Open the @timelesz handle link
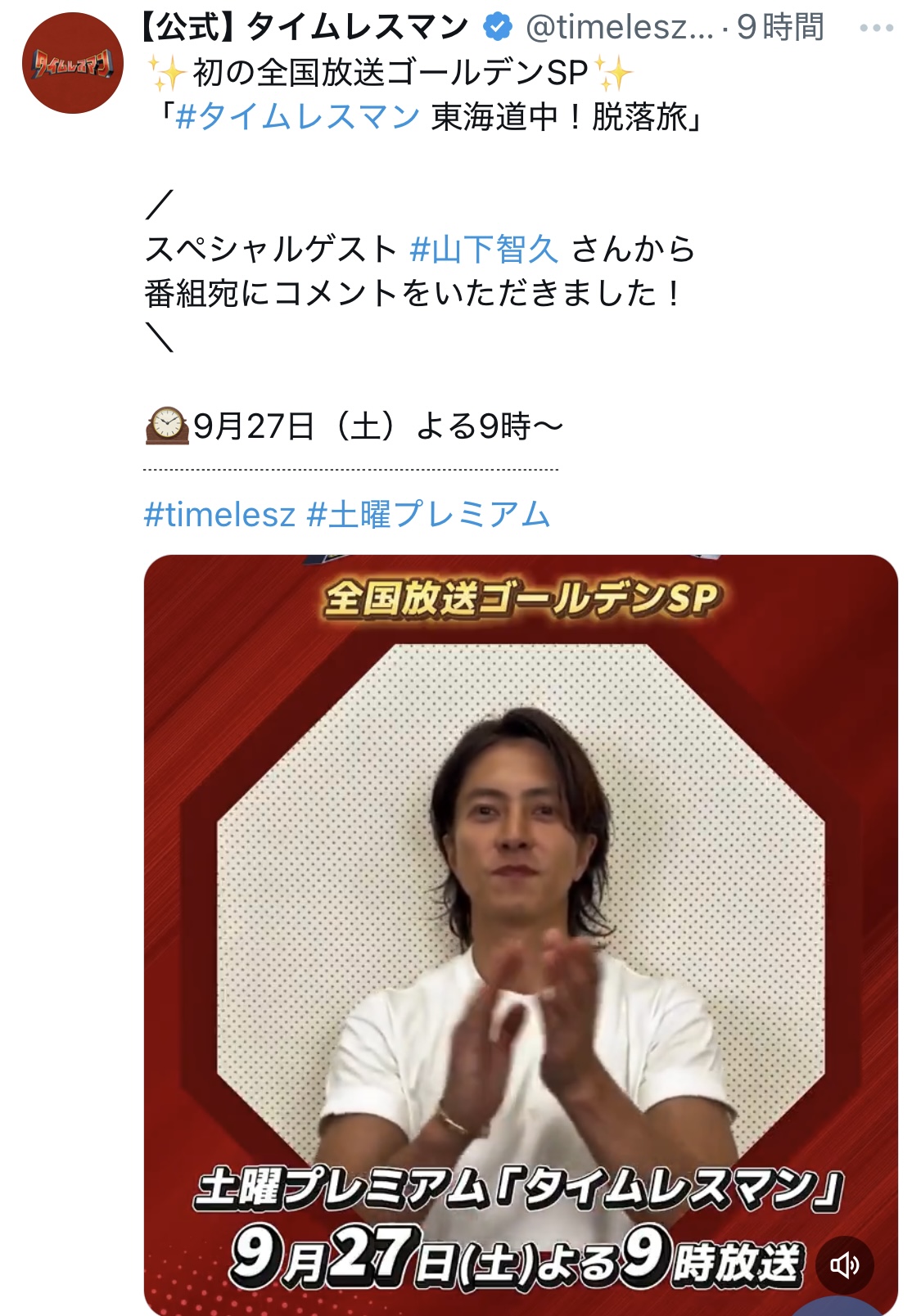The width and height of the screenshot is (921, 1316). click(619, 28)
